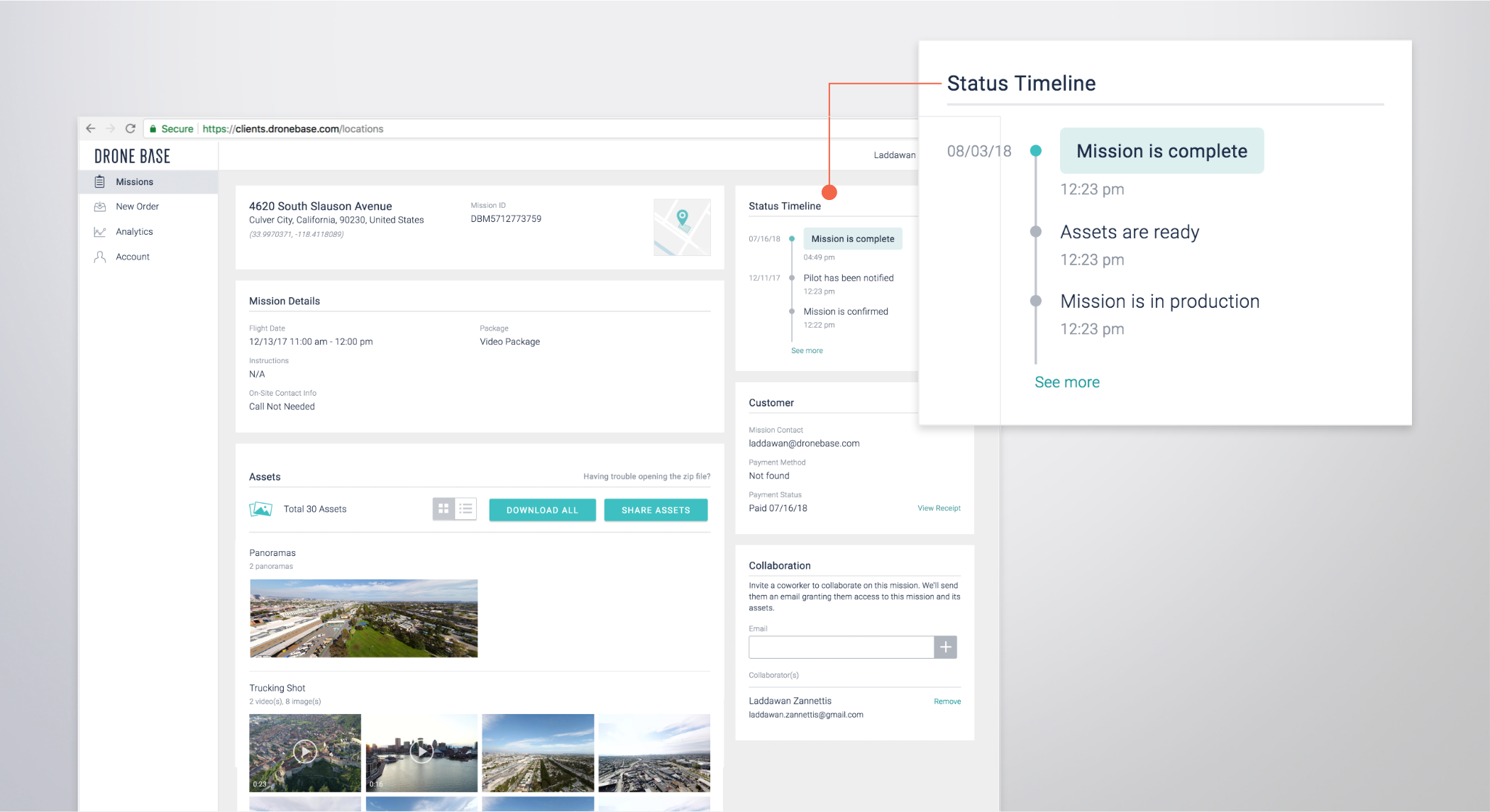Click the Pilot has been notified status
Screen dimensions: 1490x812
849,278
